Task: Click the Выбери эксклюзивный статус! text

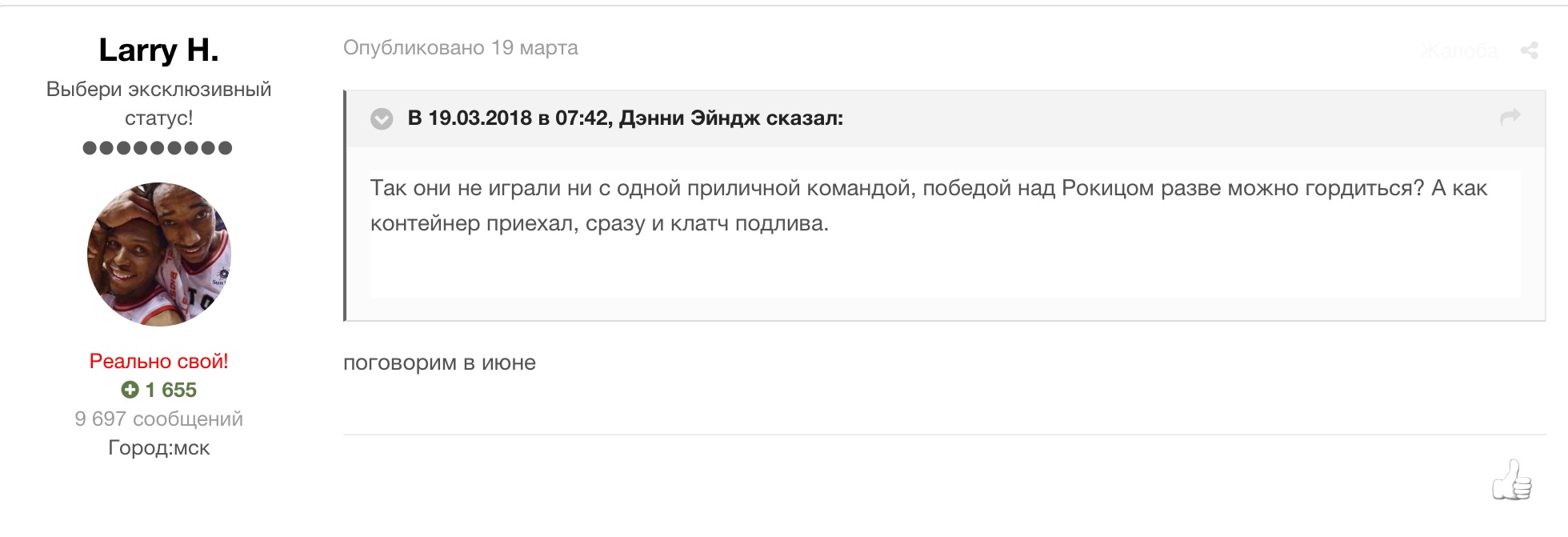Action: click(158, 103)
